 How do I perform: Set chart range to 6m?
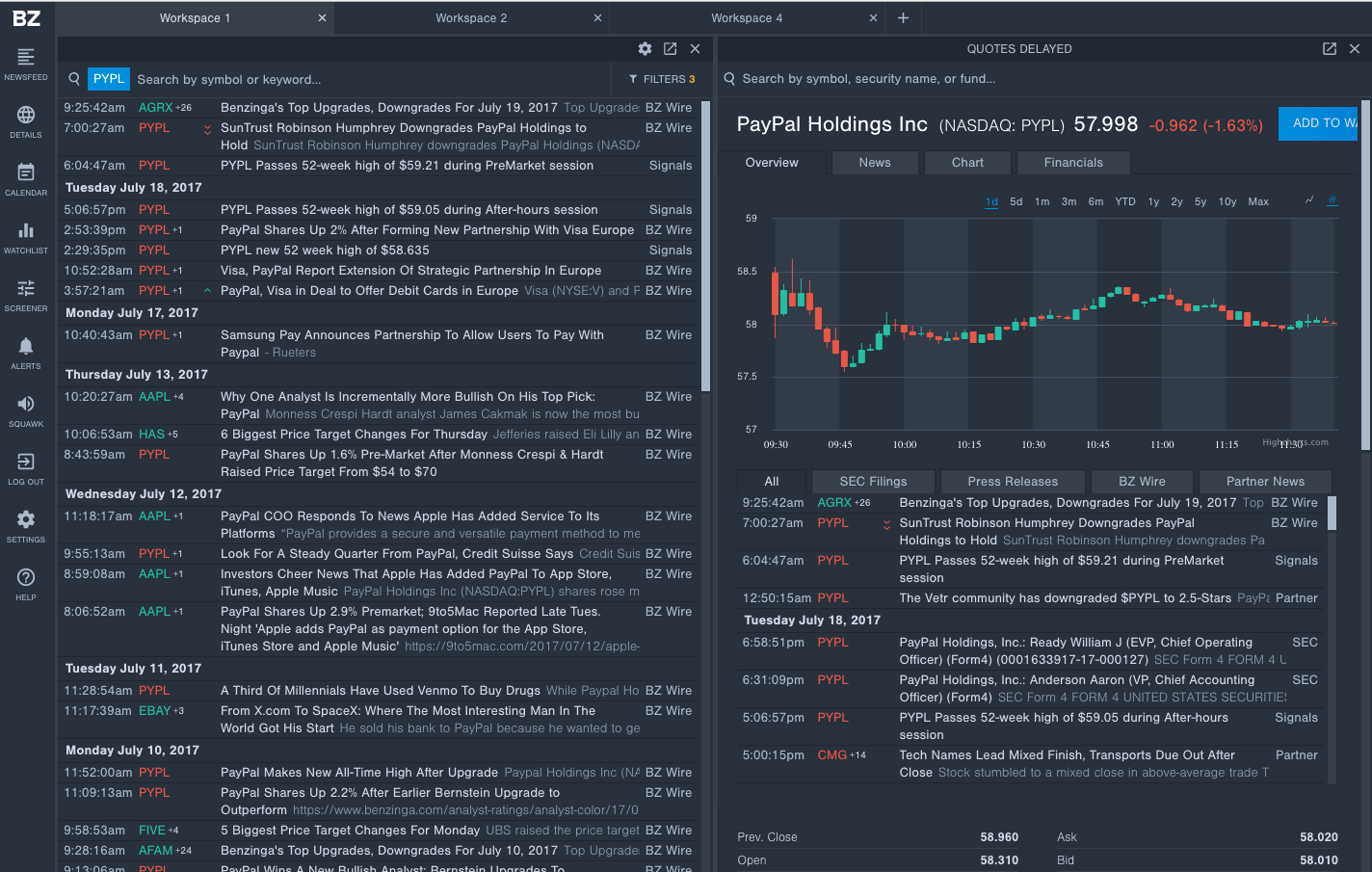[1095, 201]
